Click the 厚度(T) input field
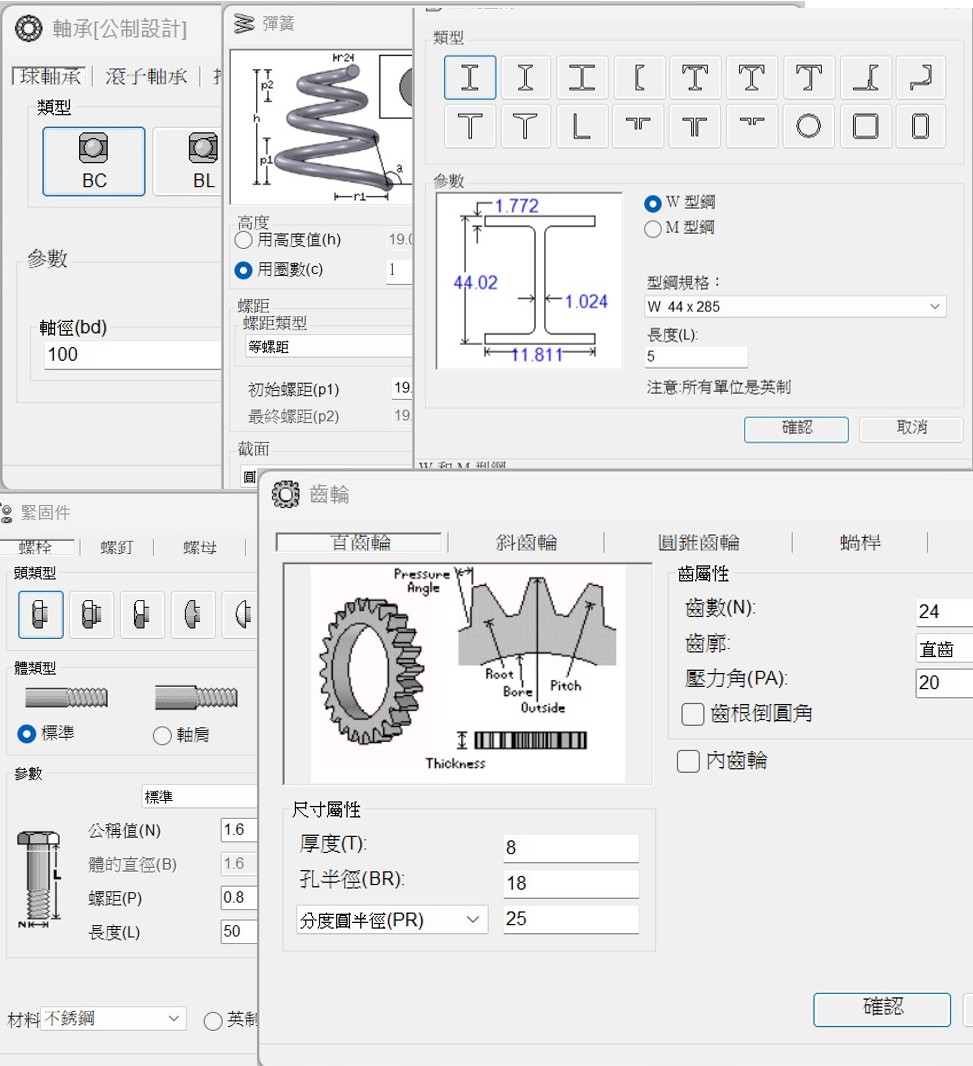 [571, 848]
